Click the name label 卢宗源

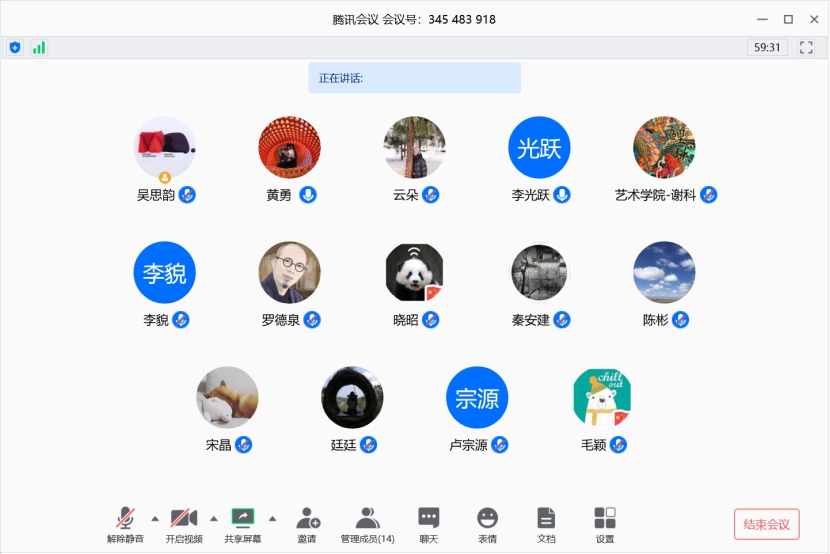pyautogui.click(x=468, y=445)
